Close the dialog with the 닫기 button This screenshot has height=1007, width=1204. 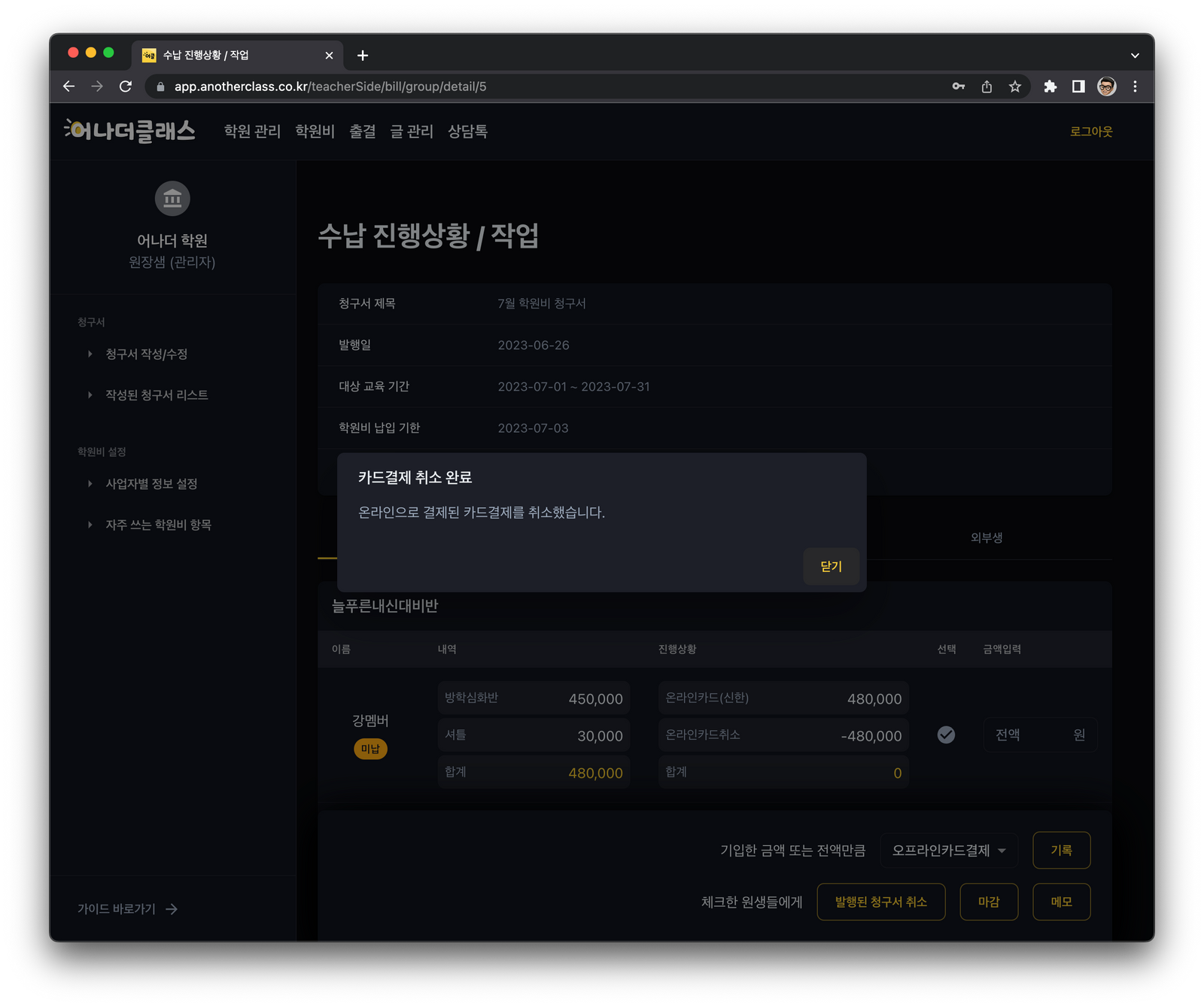click(831, 566)
